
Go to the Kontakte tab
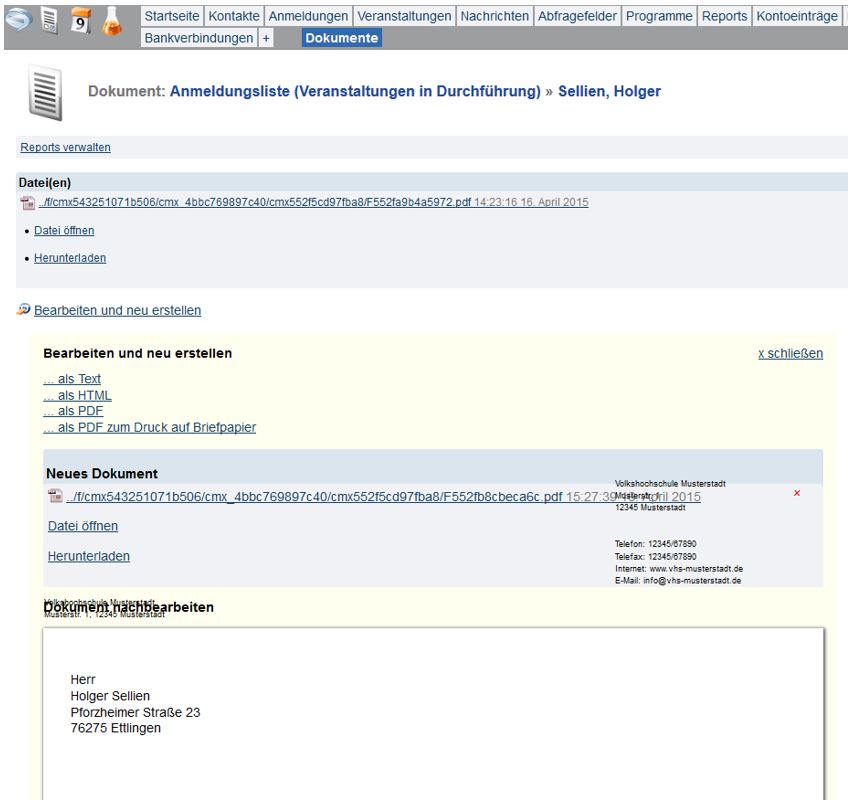234,16
